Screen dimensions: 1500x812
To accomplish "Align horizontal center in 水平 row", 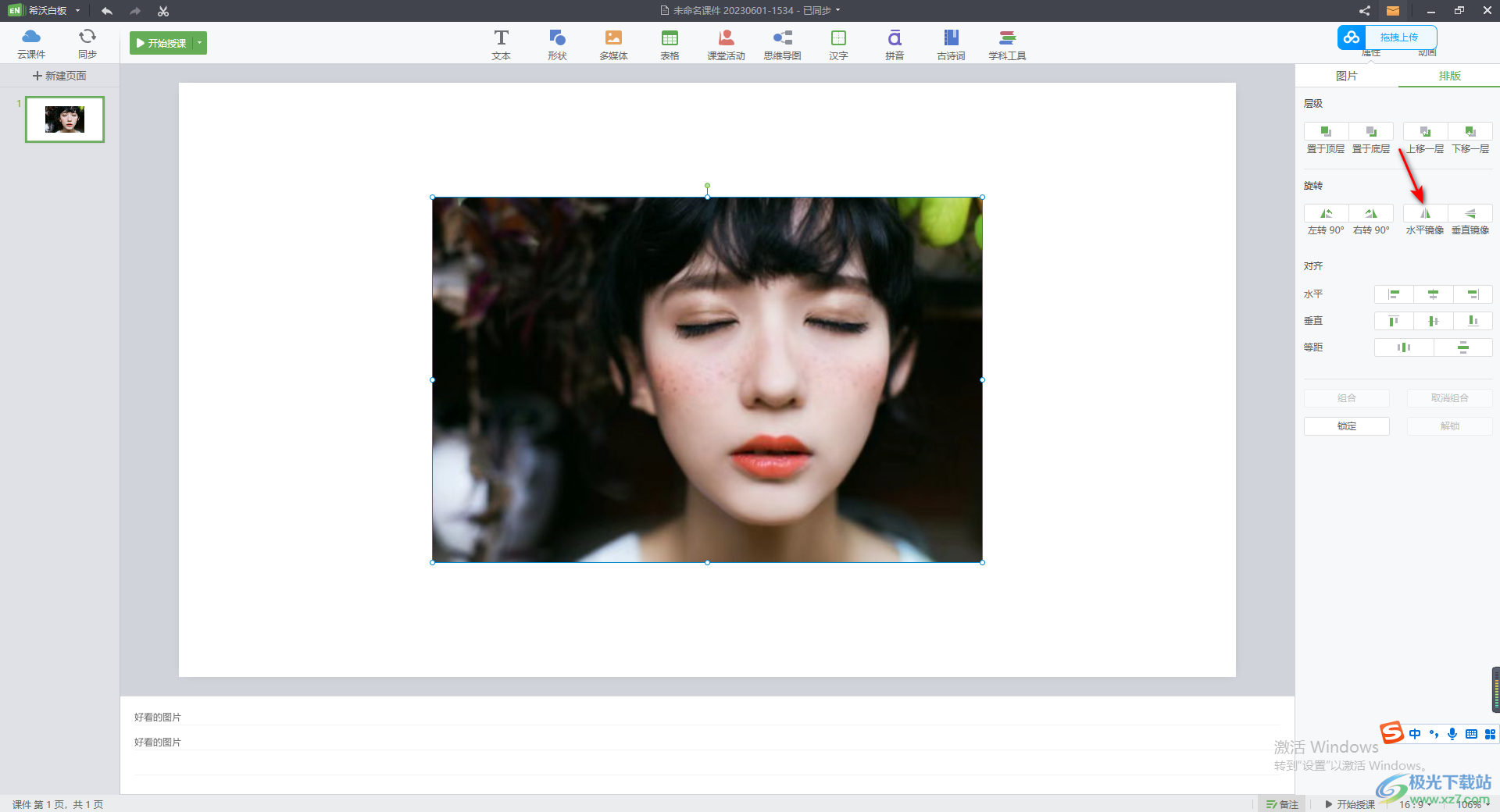I will point(1433,294).
